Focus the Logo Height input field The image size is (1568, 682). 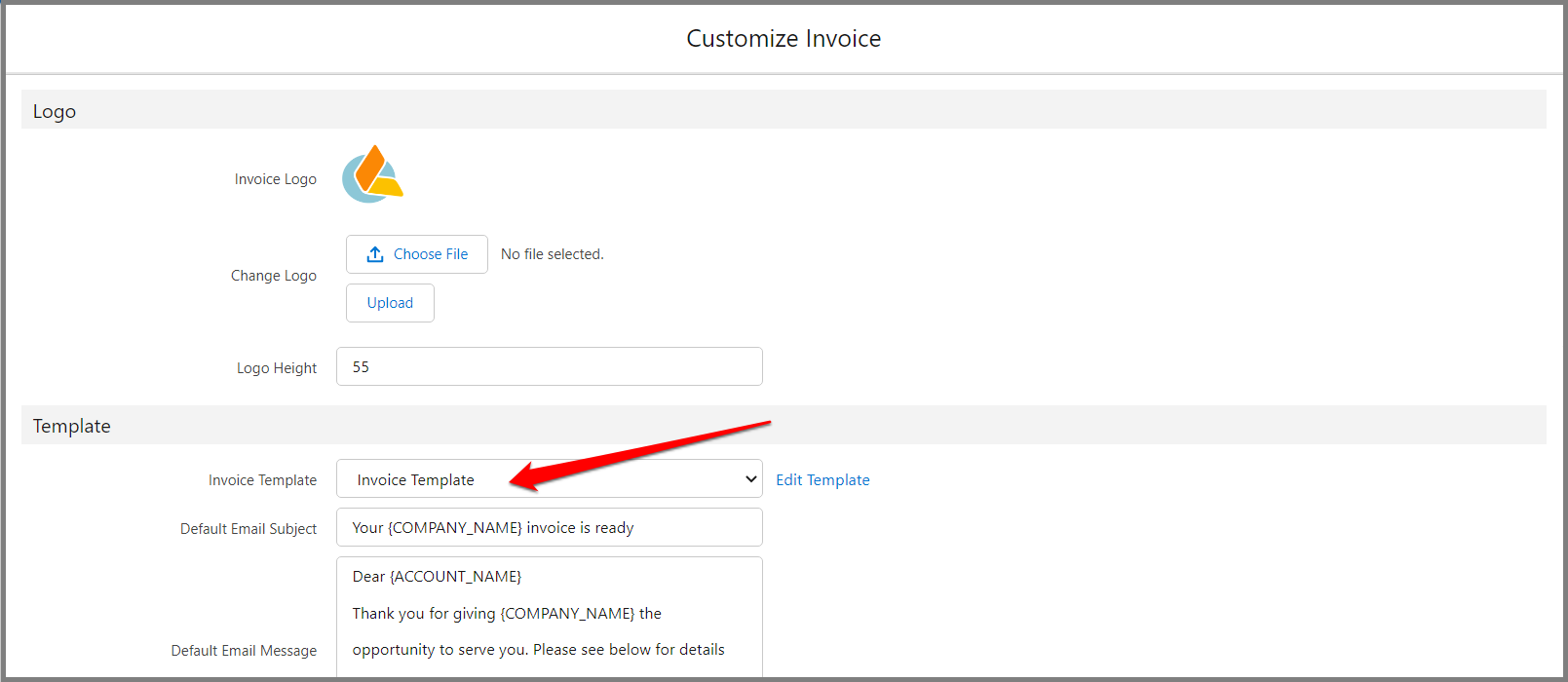tap(549, 367)
